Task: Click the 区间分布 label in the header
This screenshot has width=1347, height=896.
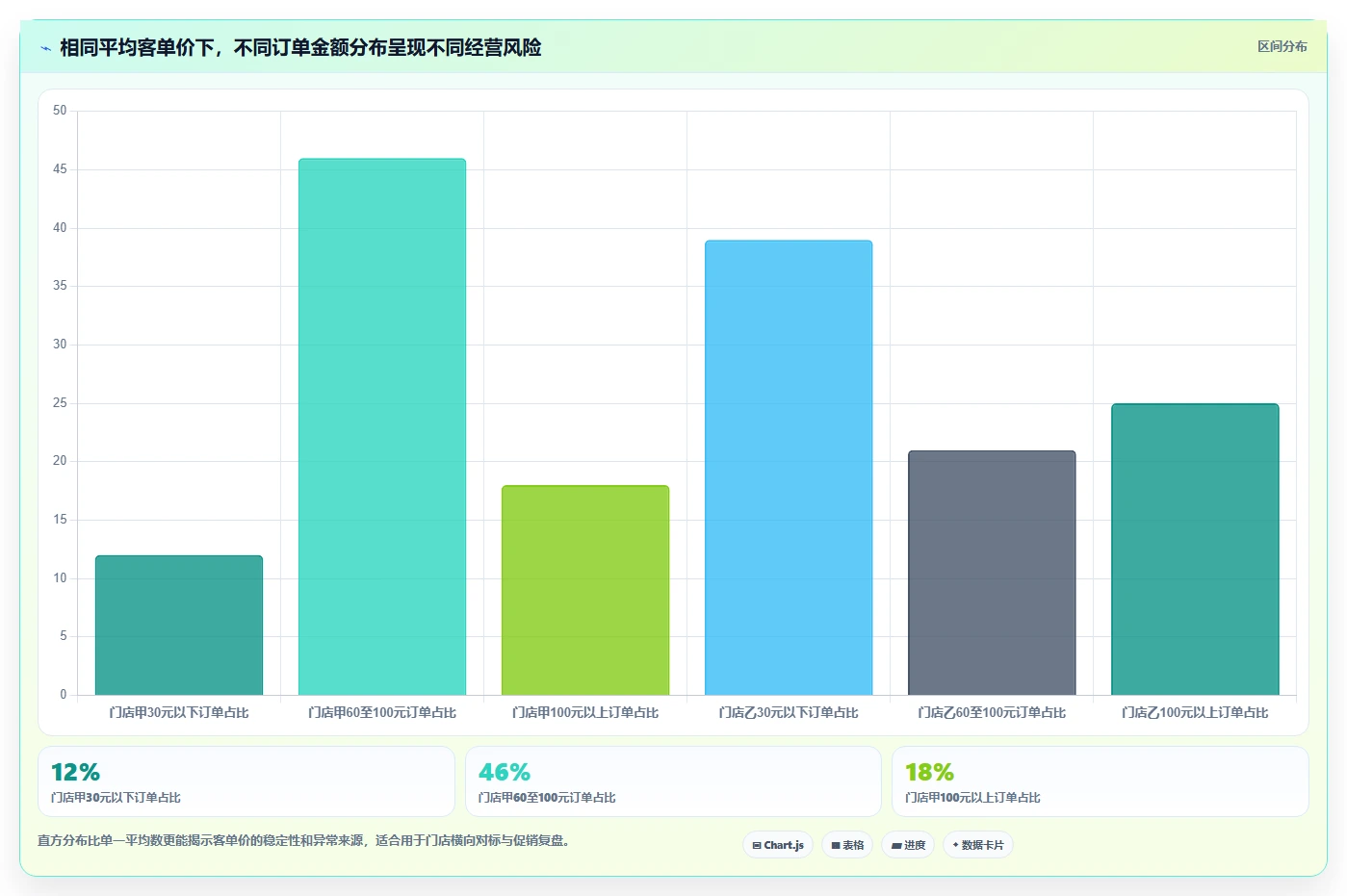Action: pyautogui.click(x=1282, y=46)
